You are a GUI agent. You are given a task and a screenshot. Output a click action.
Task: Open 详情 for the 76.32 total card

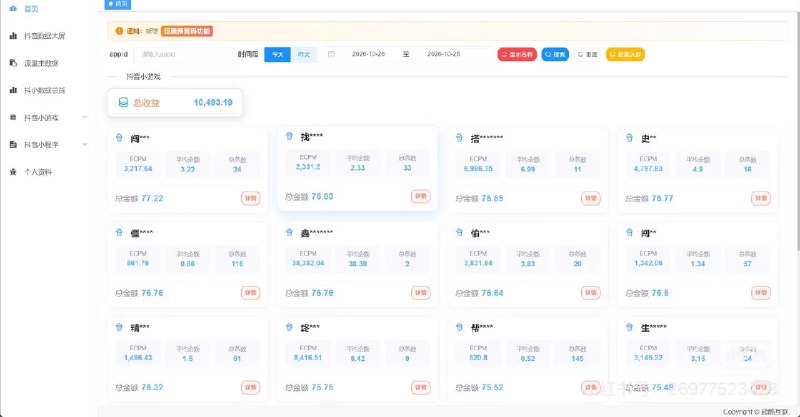pyautogui.click(x=251, y=387)
